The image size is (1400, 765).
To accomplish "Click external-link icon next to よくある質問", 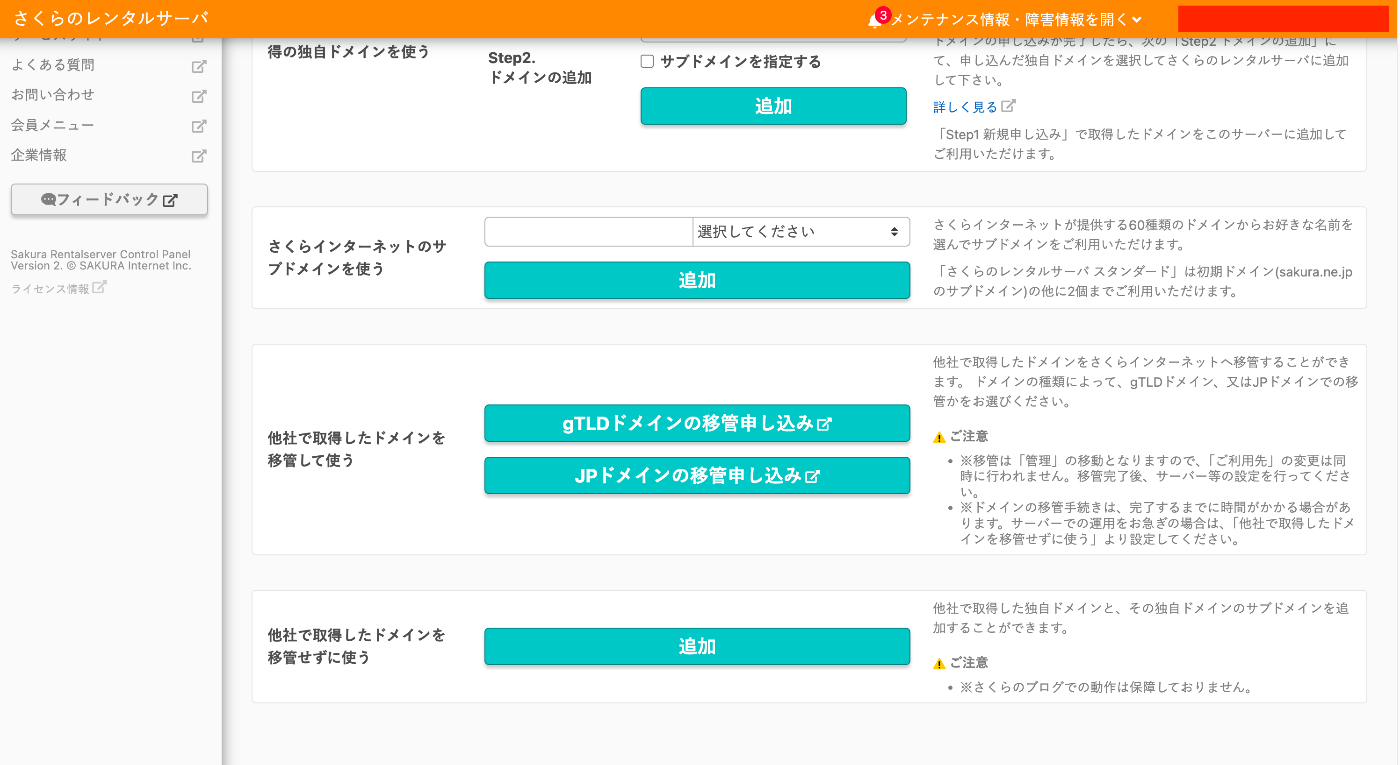I will click(198, 65).
